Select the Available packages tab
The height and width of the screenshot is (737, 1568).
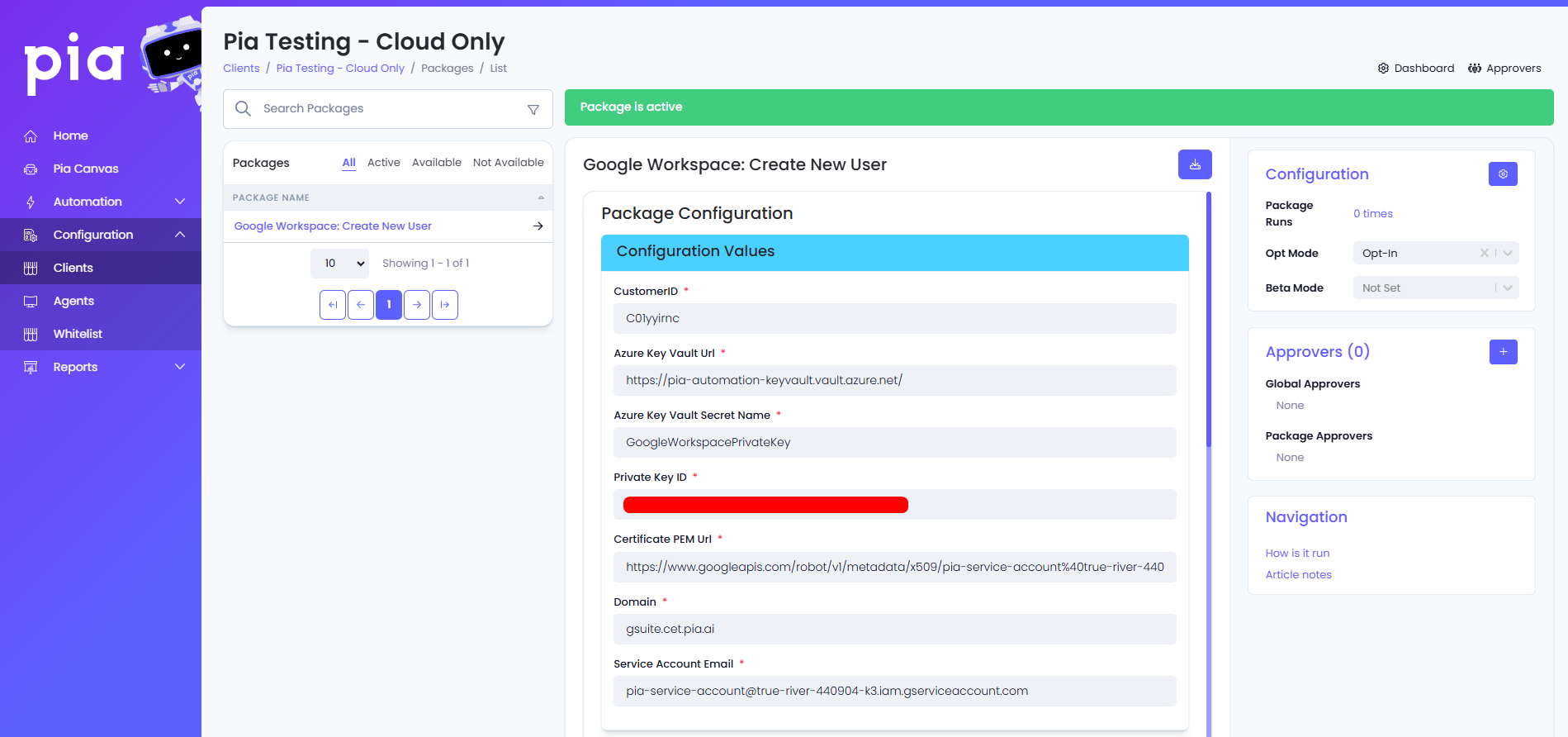point(437,163)
